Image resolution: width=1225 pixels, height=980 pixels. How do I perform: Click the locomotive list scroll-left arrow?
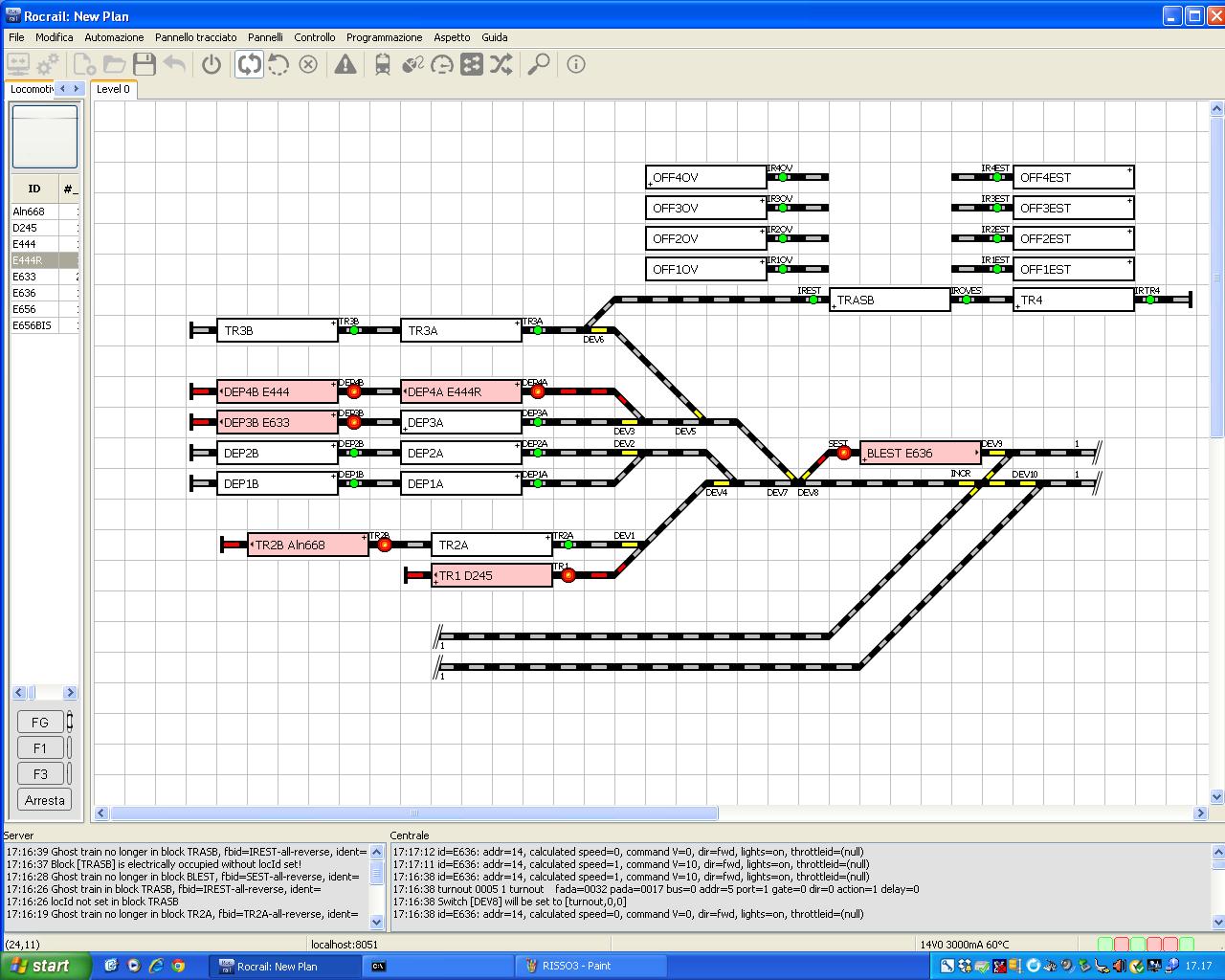pos(19,692)
